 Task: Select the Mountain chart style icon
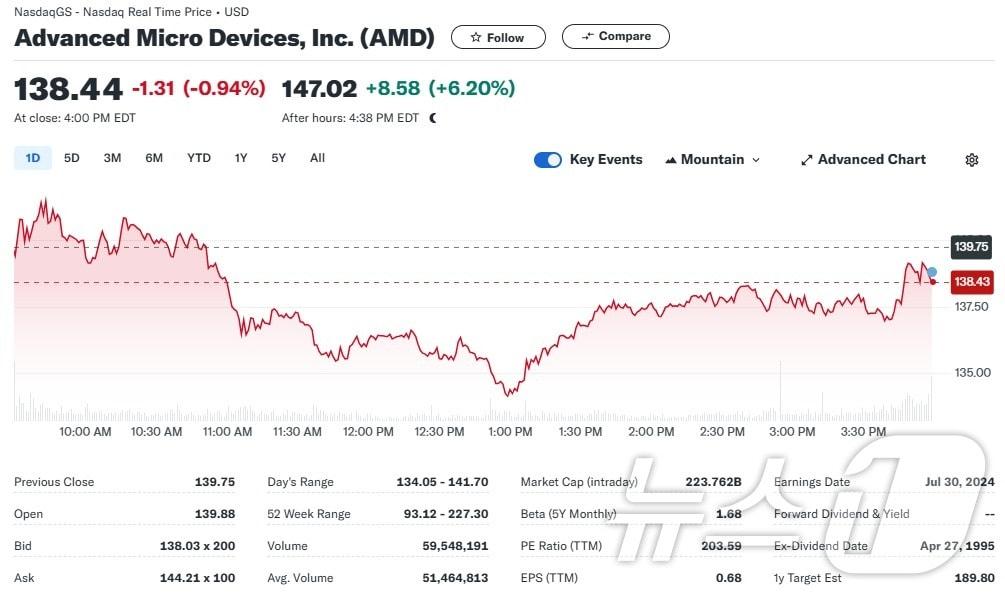(x=670, y=159)
